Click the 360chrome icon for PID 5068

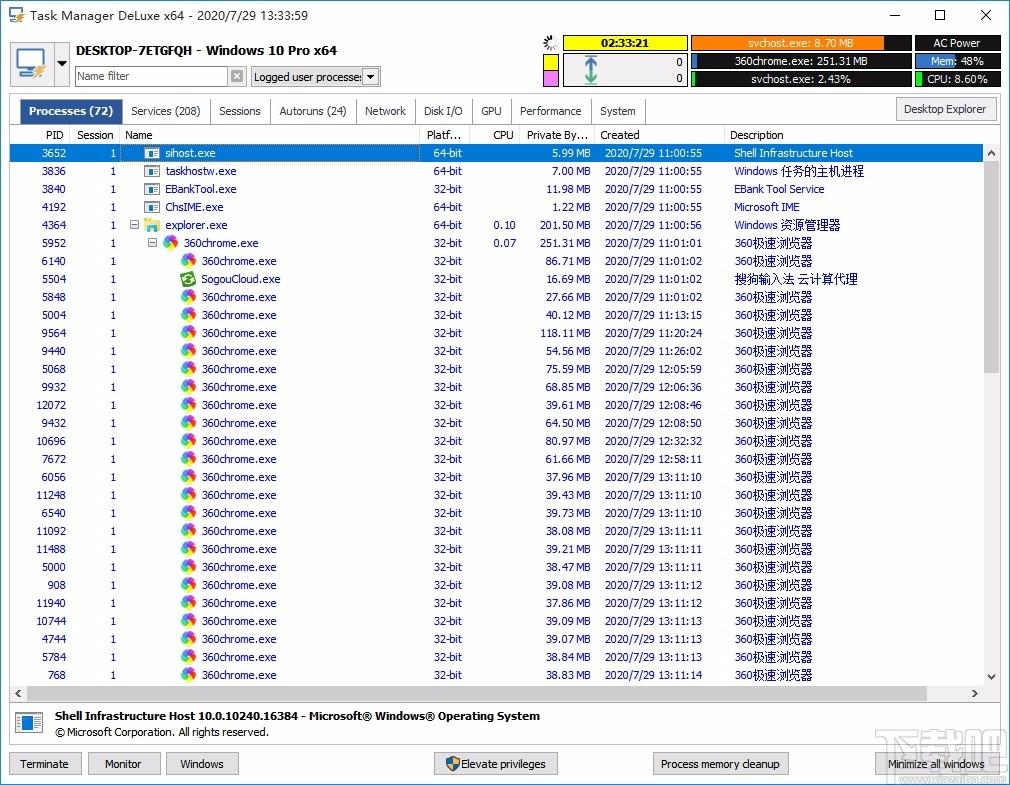pos(189,369)
